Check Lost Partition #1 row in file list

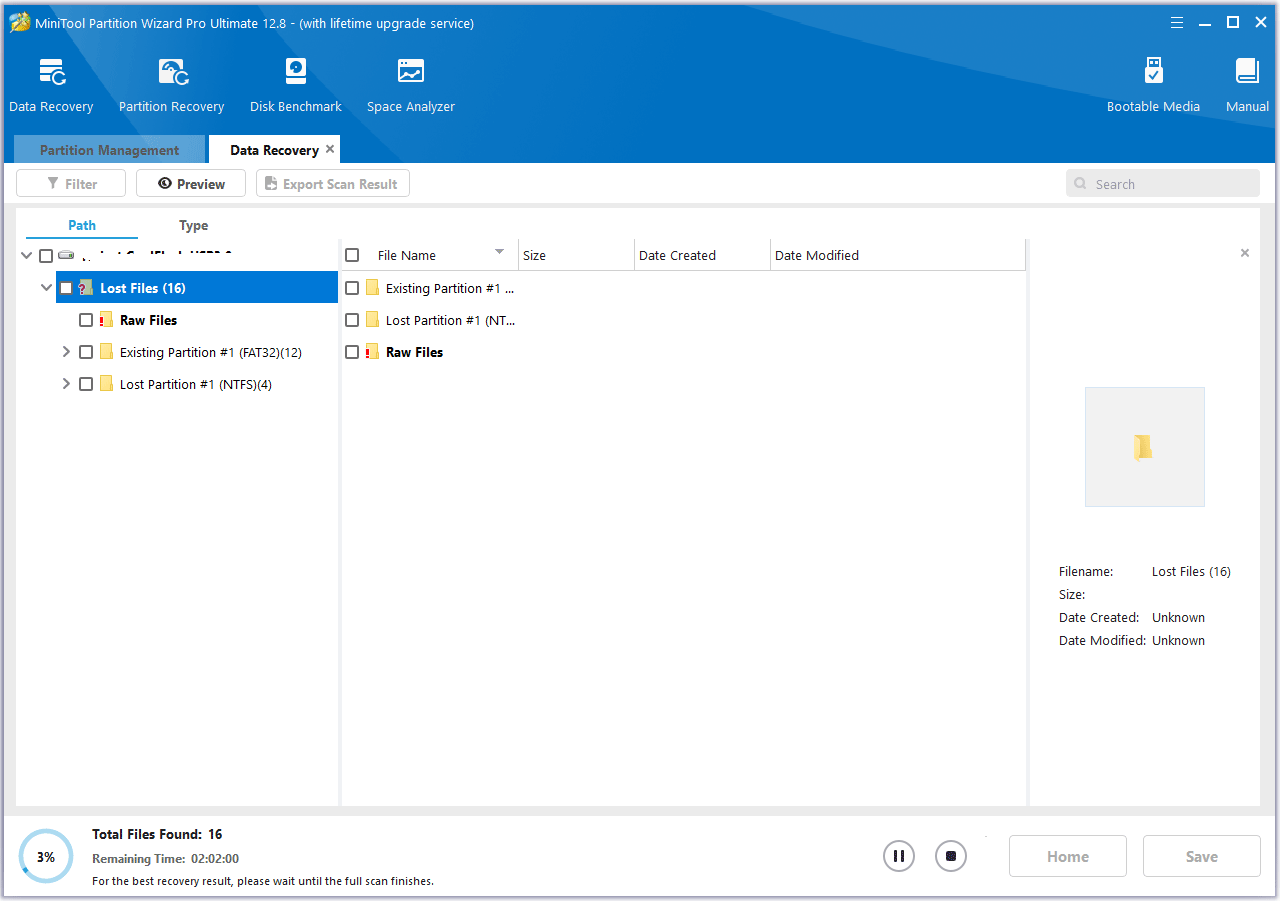point(352,320)
